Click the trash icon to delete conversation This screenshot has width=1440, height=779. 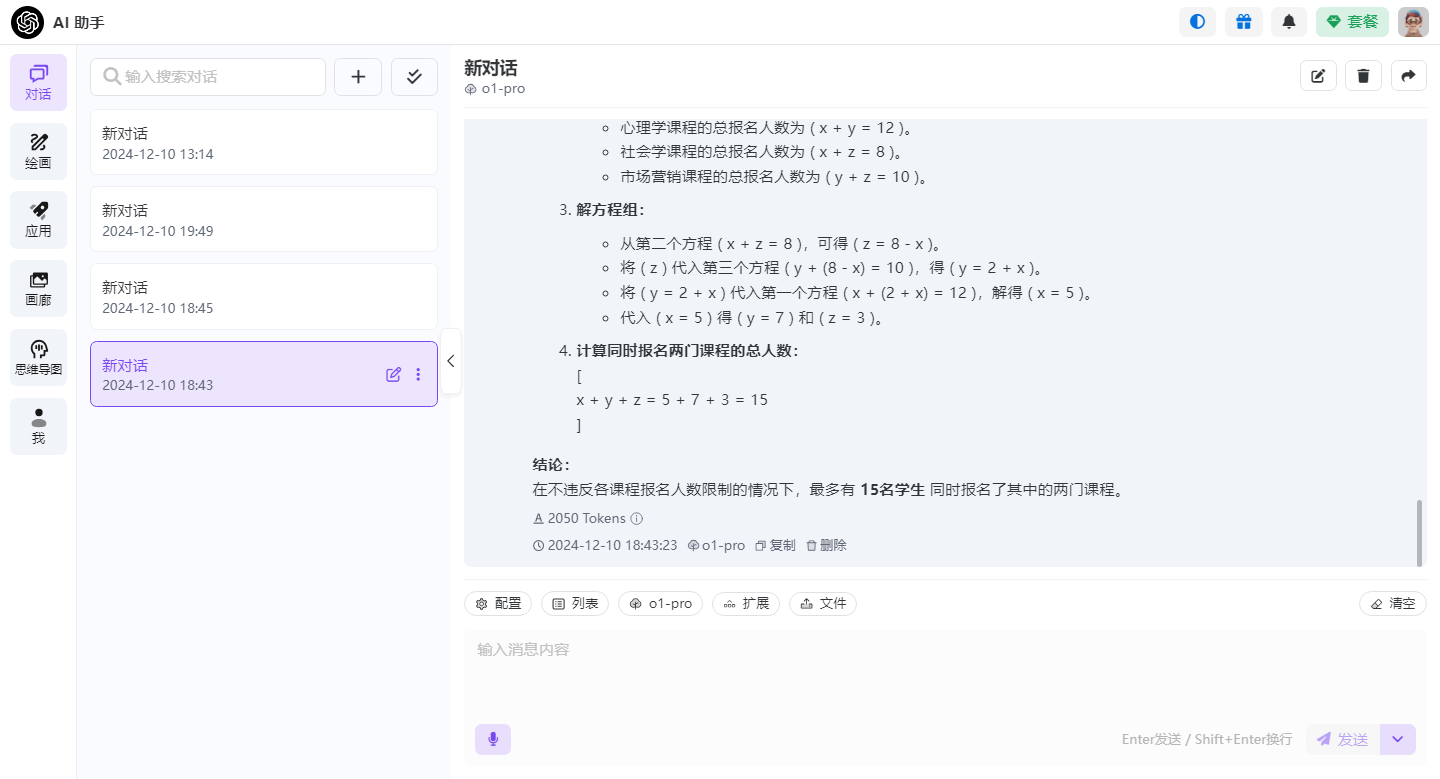tap(1363, 75)
